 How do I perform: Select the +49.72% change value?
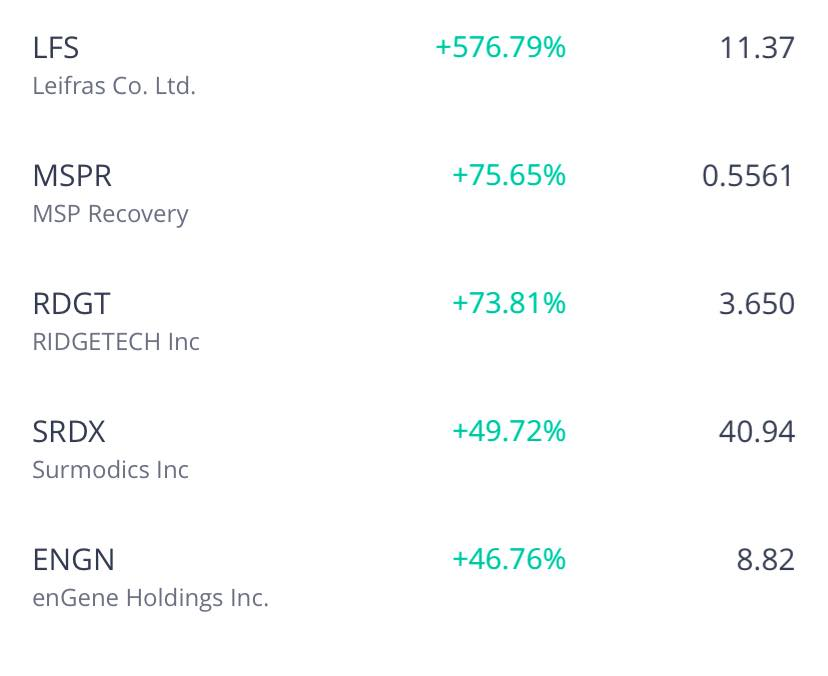click(509, 431)
